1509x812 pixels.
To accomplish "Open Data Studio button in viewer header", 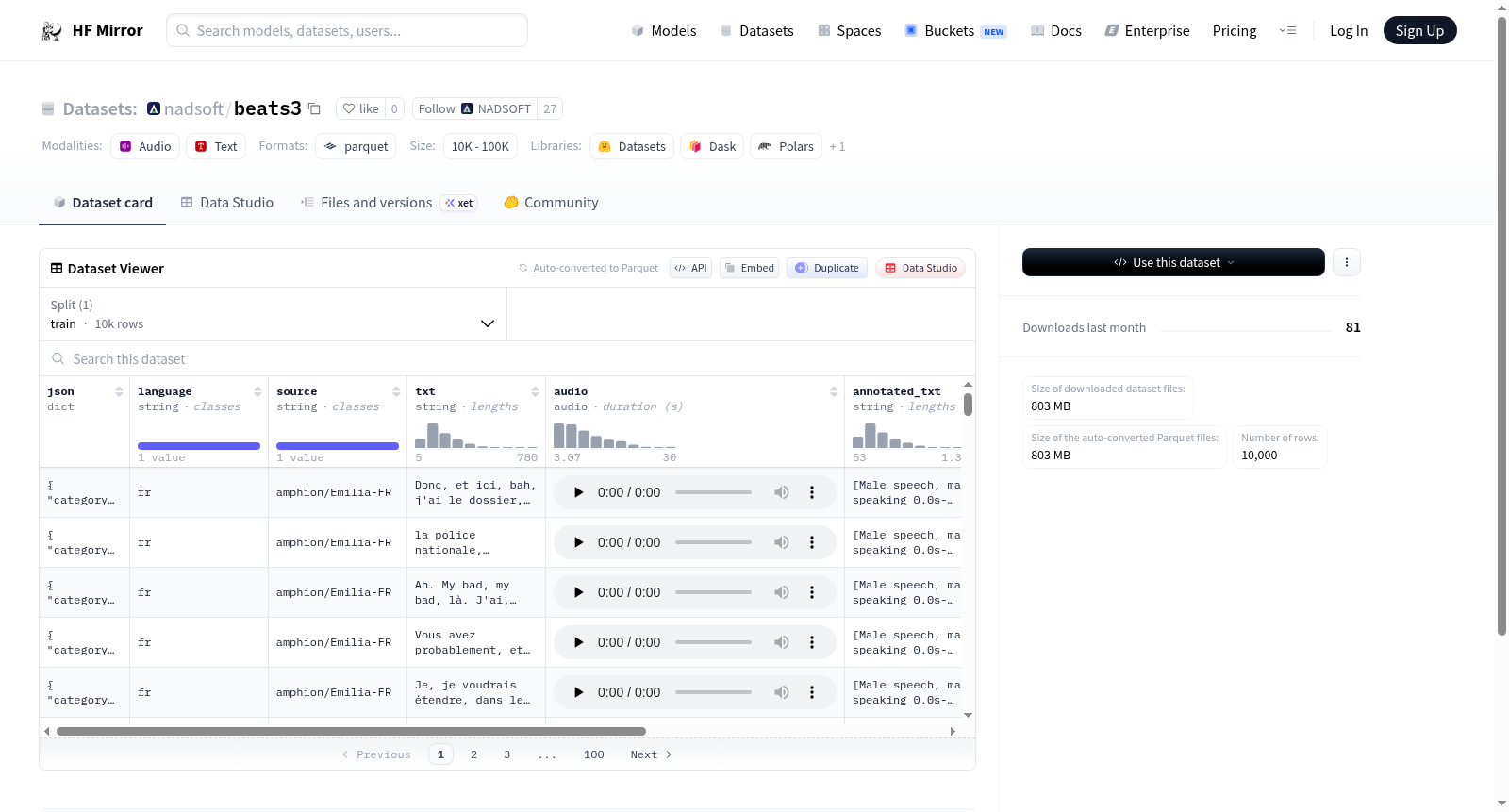I will coord(920,268).
